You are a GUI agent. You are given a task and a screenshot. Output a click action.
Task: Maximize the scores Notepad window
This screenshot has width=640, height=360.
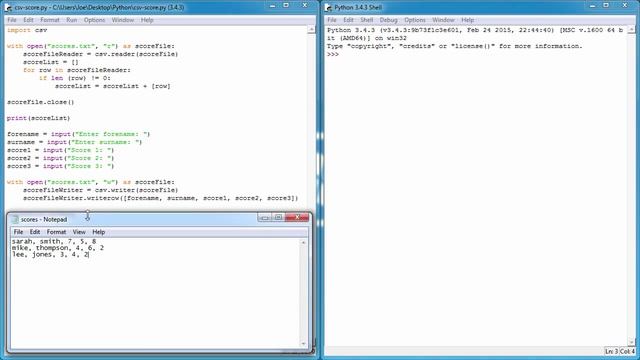pyautogui.click(x=278, y=217)
